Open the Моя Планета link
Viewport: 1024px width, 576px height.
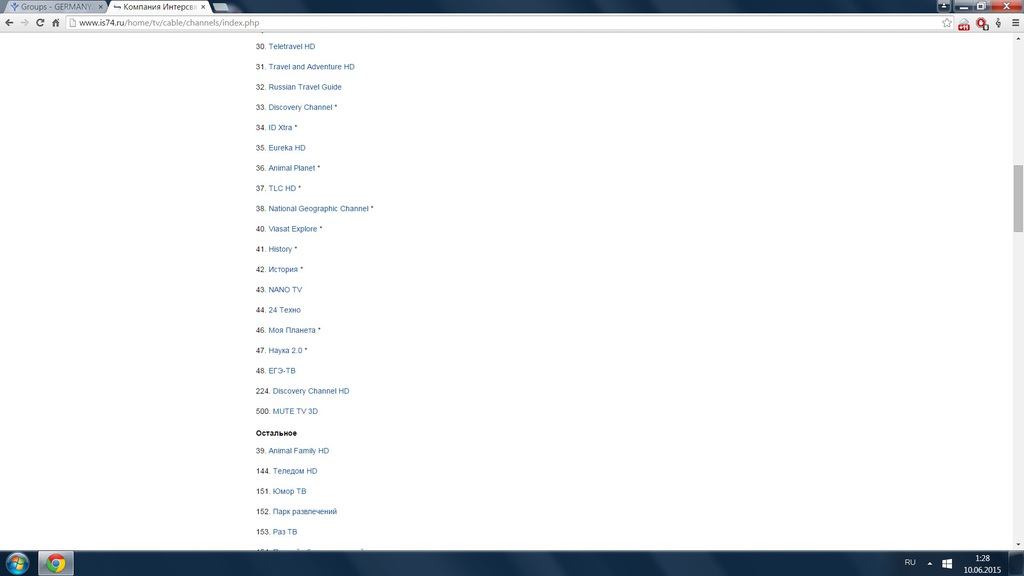(292, 330)
